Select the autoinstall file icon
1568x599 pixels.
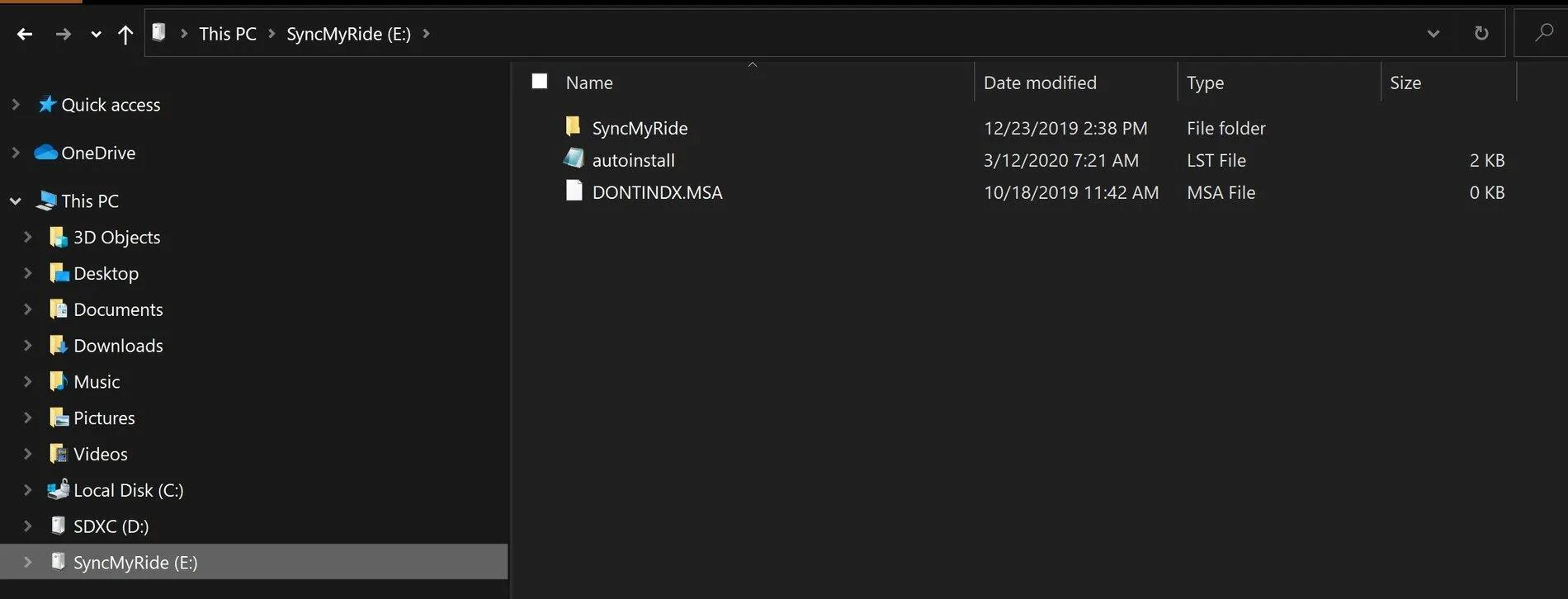coord(574,158)
